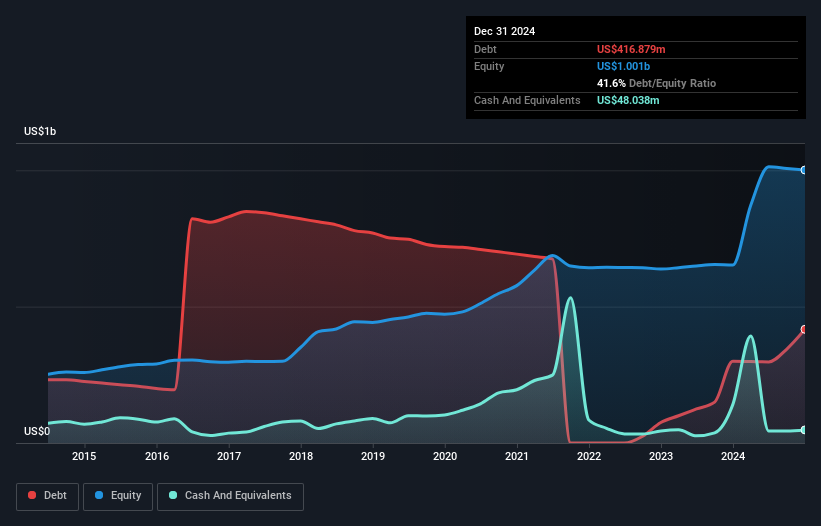Screen dimensions: 821x526
Task: Select the Cash end-point marker on the chart
Action: [x=804, y=430]
